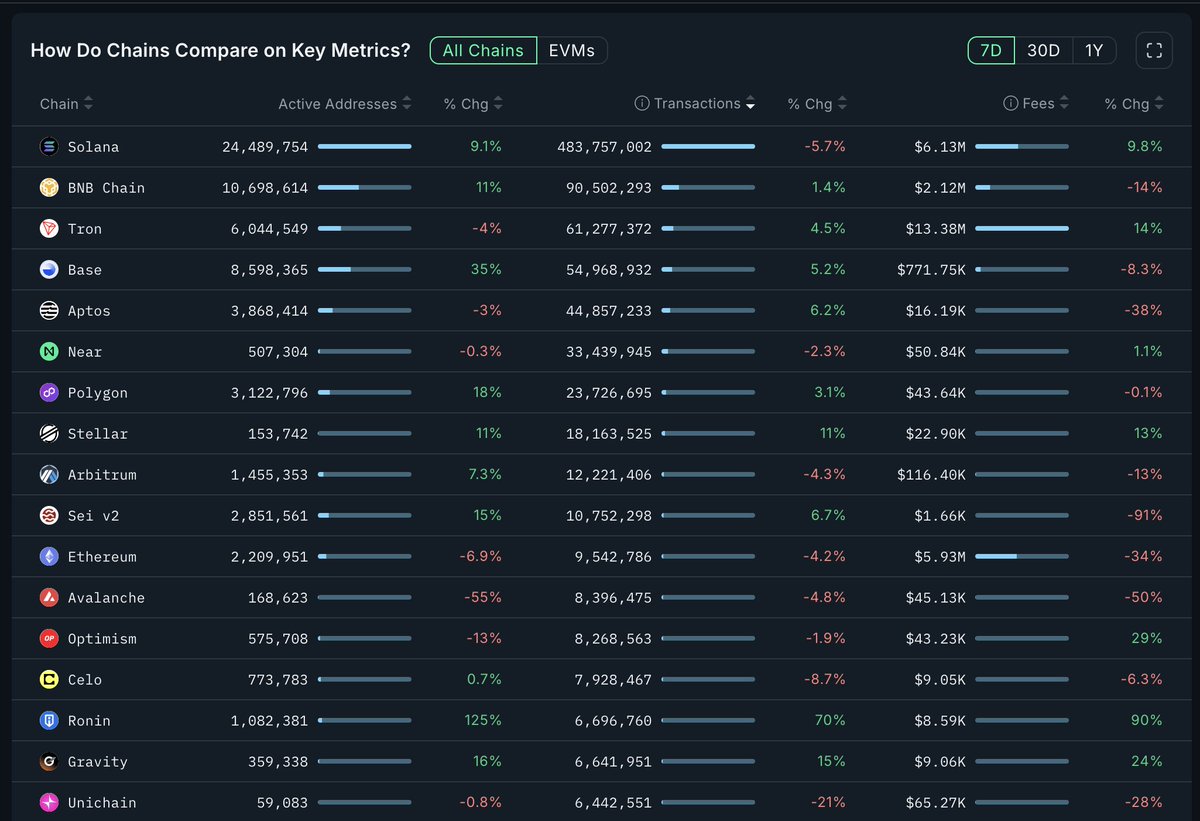The image size is (1200, 821).
Task: Click Sei v2 fees change -91%
Action: pyautogui.click(x=1144, y=516)
